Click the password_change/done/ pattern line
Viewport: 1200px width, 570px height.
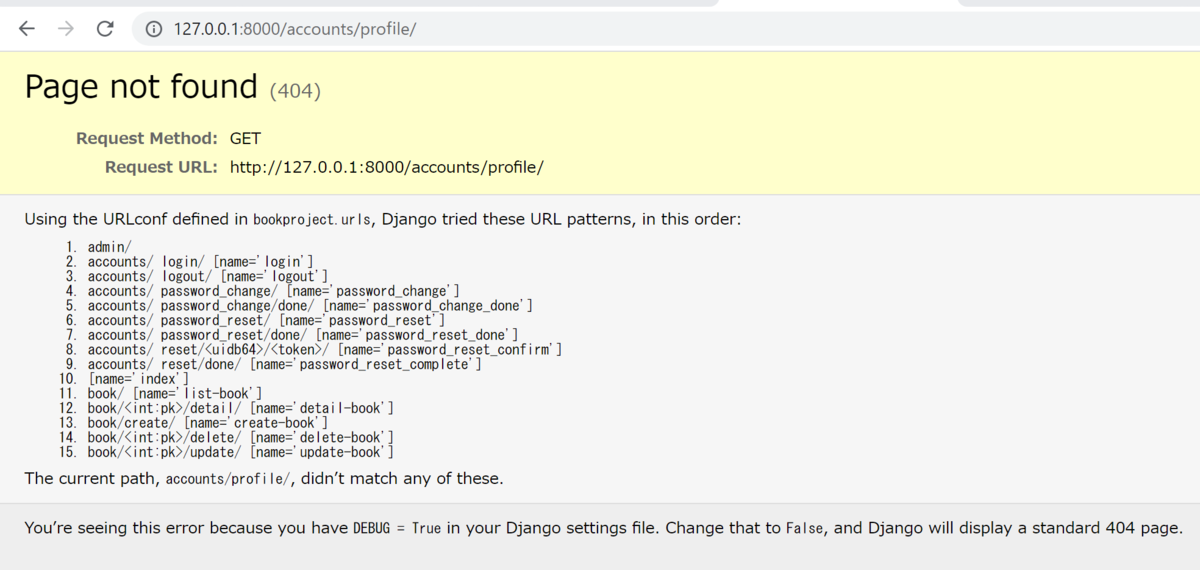coord(310,305)
